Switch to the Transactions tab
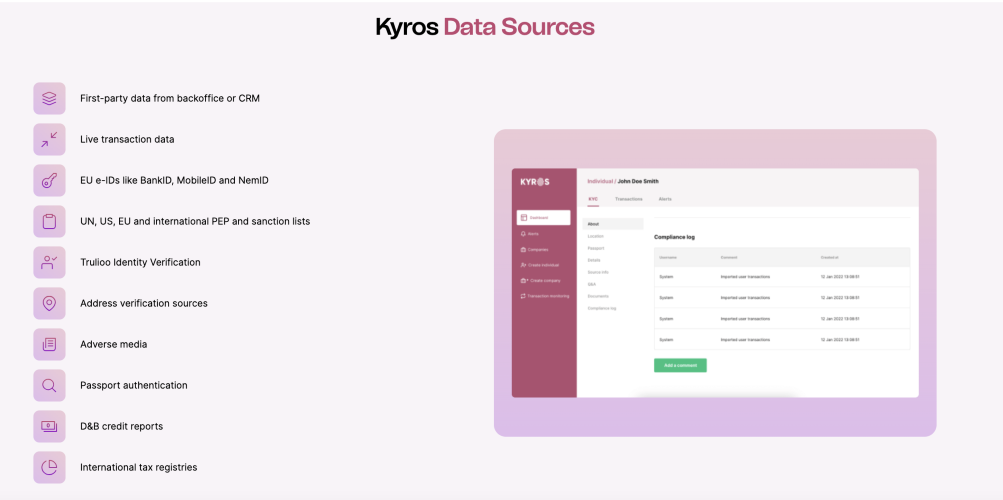Image resolution: width=1003 pixels, height=500 pixels. pos(629,199)
